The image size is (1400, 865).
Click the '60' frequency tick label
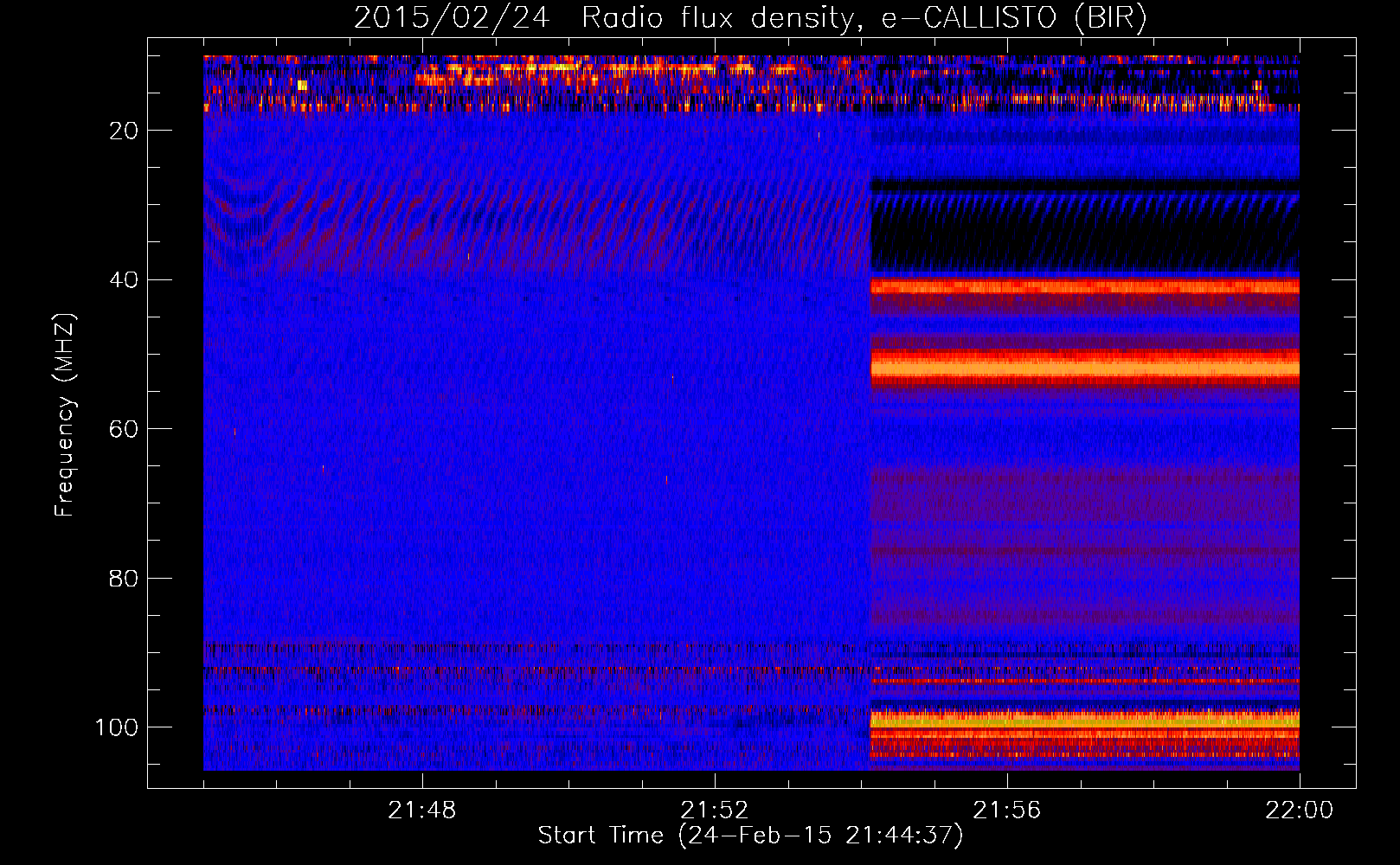[x=124, y=429]
